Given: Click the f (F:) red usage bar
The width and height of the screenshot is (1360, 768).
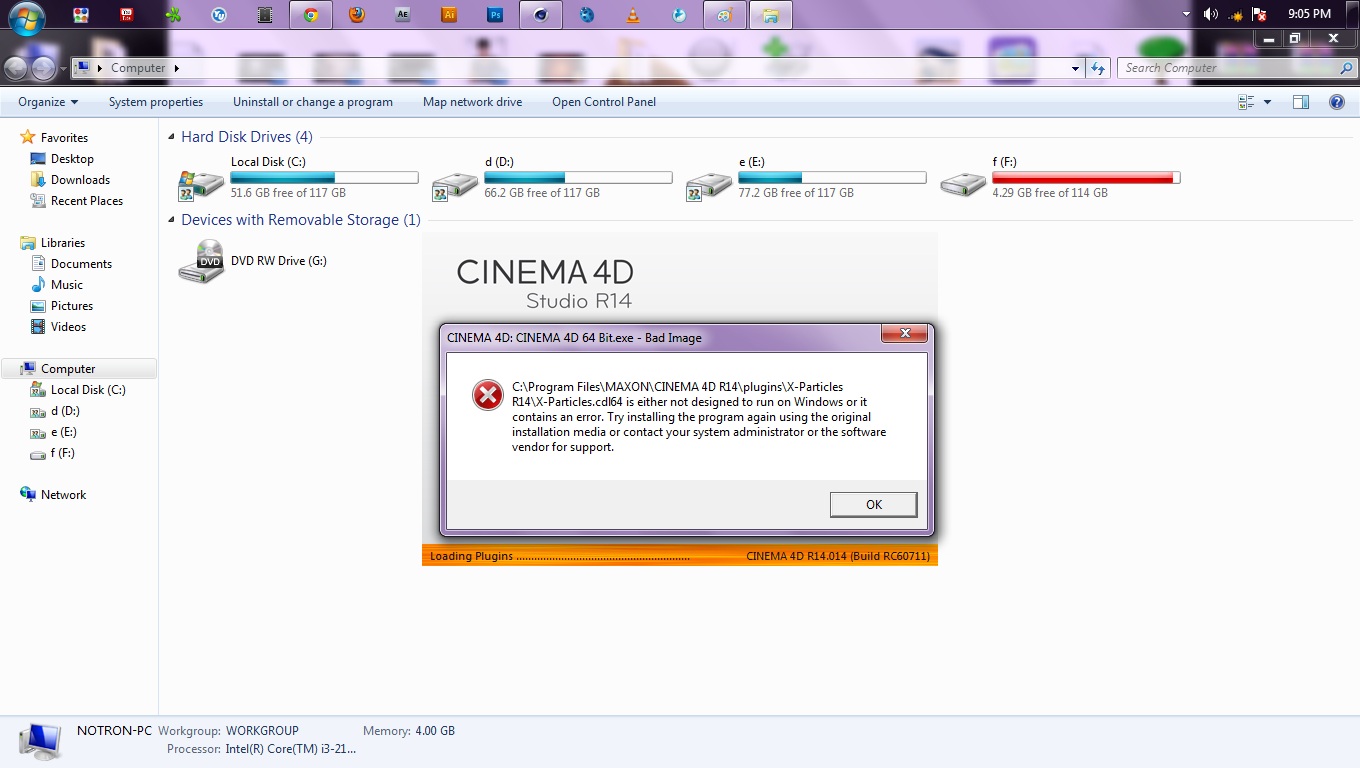Looking at the screenshot, I should (1086, 178).
